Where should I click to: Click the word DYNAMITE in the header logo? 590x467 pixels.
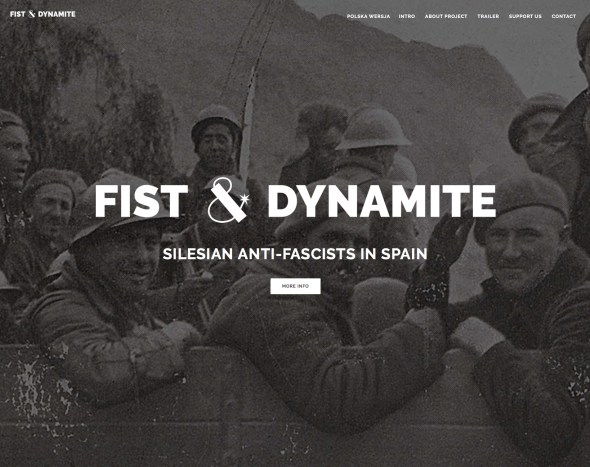[57, 14]
